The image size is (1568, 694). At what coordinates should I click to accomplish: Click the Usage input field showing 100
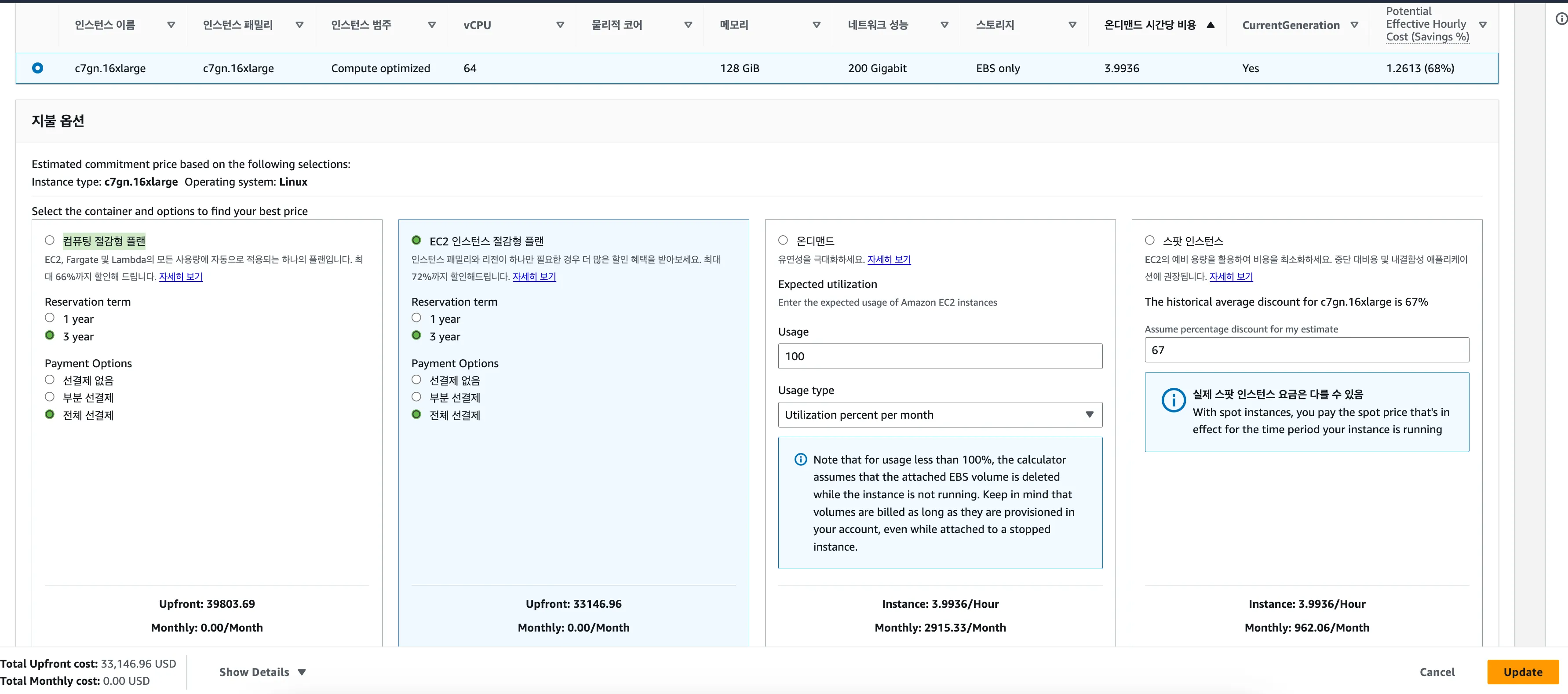tap(940, 356)
